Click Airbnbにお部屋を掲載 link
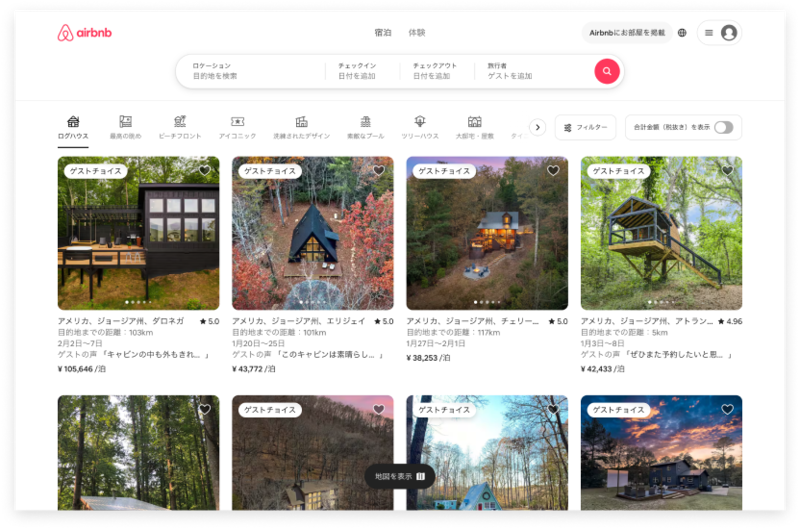Image resolution: width=800 pixels, height=530 pixels. [627, 33]
